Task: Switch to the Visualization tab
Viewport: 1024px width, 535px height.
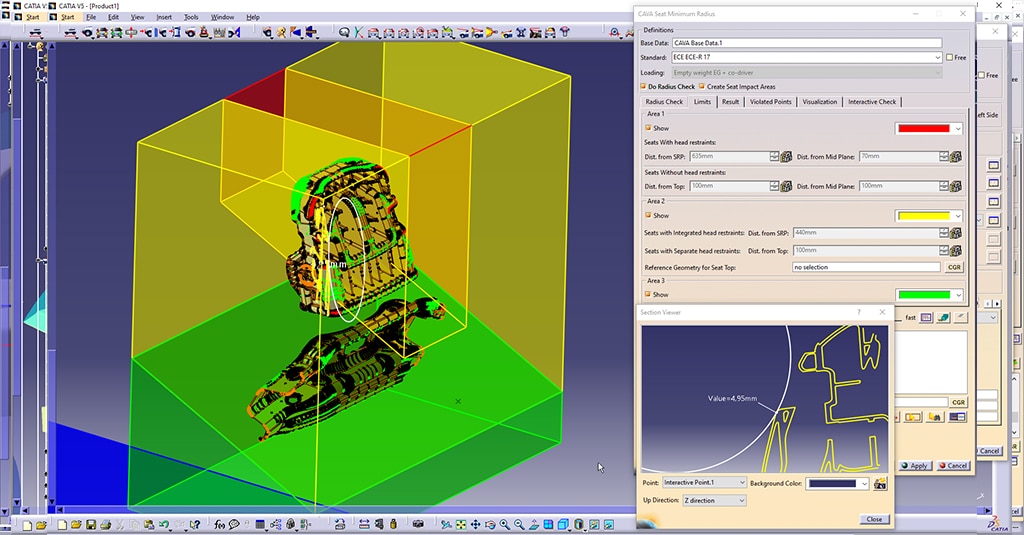Action: click(x=820, y=102)
